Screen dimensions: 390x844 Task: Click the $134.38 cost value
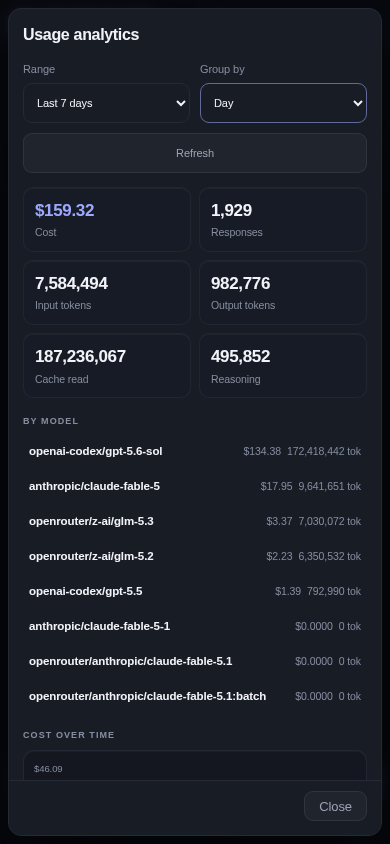tap(262, 451)
